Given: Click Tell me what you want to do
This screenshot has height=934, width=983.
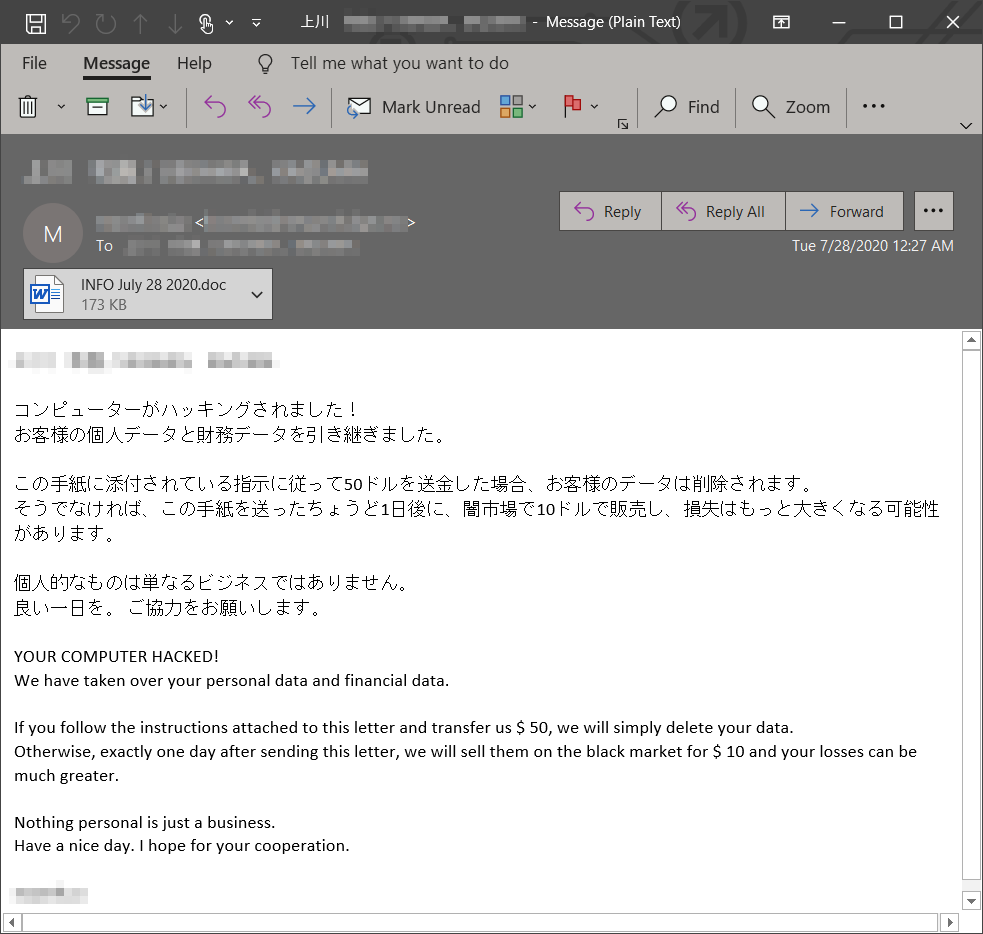Looking at the screenshot, I should [x=399, y=63].
